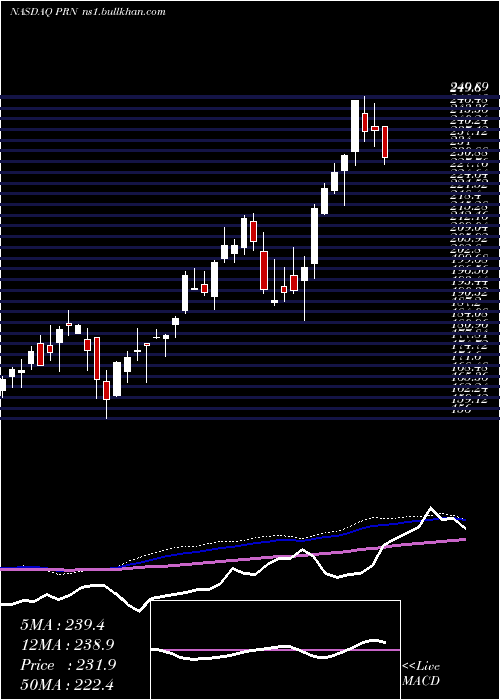The height and width of the screenshot is (700, 500).
Task: Click the Price : 231.9 readout
Action: tap(68, 665)
